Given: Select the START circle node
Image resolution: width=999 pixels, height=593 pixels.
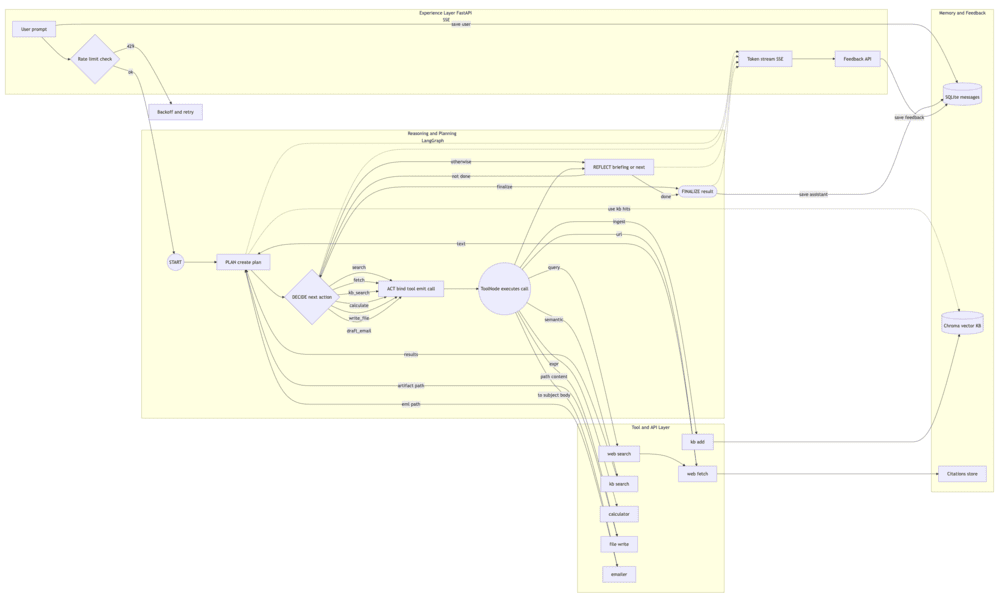Looking at the screenshot, I should [x=173, y=261].
